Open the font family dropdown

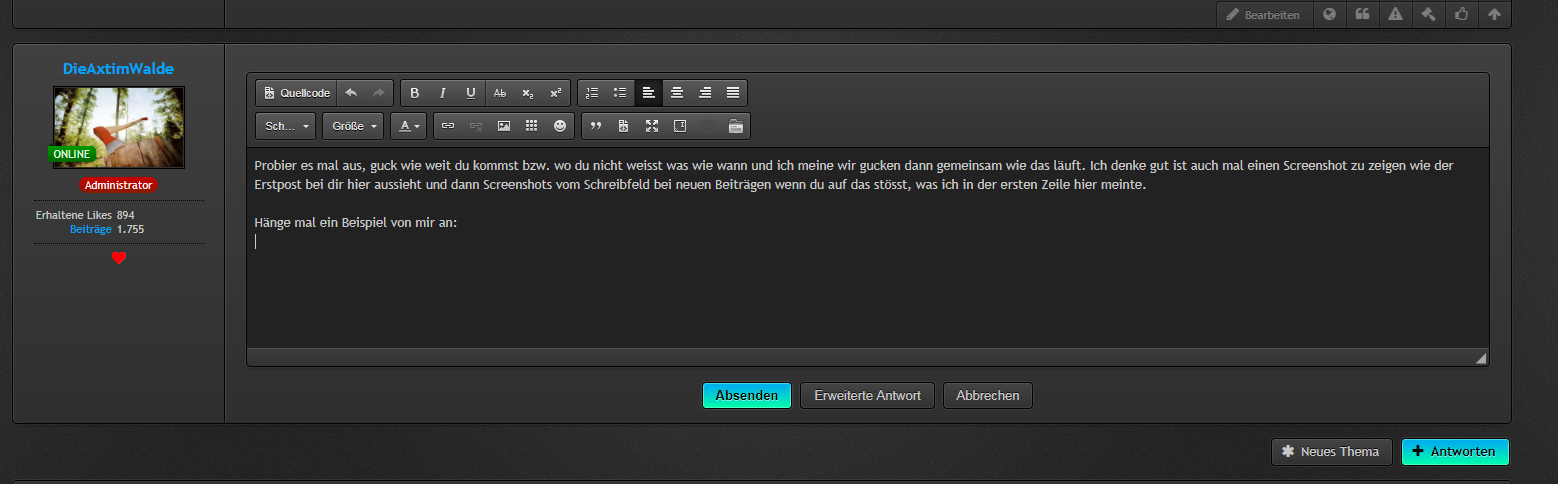(x=286, y=126)
